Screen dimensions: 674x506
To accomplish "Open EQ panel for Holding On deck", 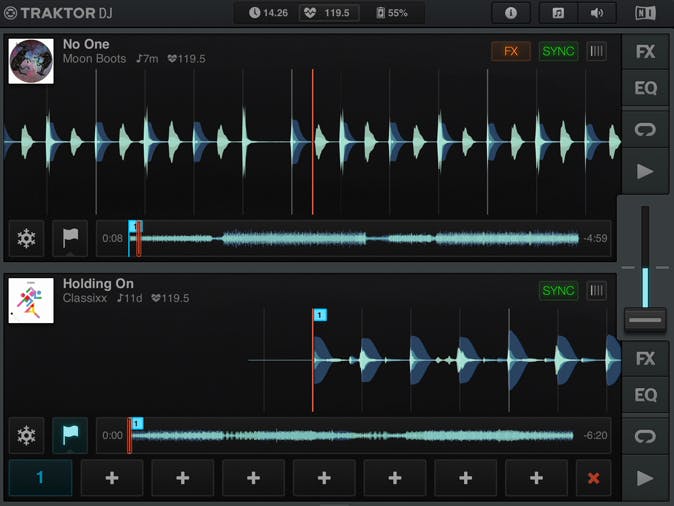I will (645, 395).
